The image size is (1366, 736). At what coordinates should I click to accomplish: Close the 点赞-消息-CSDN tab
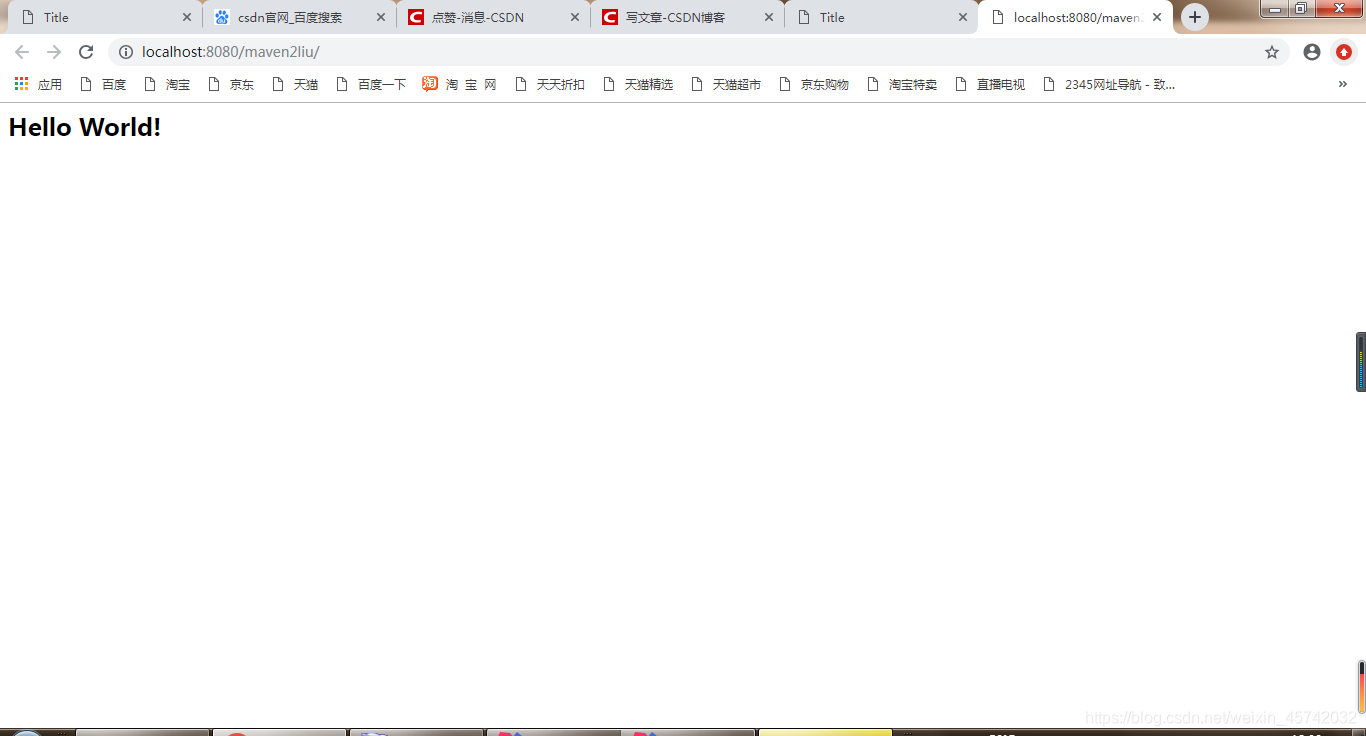pos(575,17)
